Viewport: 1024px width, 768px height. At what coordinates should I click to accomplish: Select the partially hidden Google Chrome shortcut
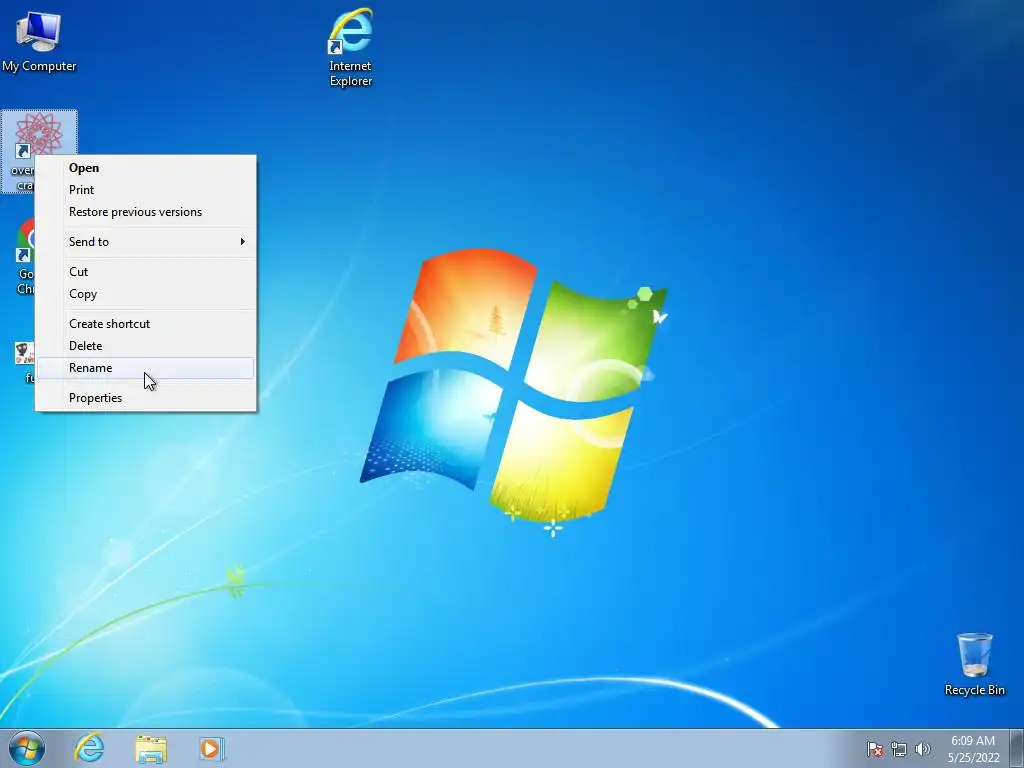[25, 256]
